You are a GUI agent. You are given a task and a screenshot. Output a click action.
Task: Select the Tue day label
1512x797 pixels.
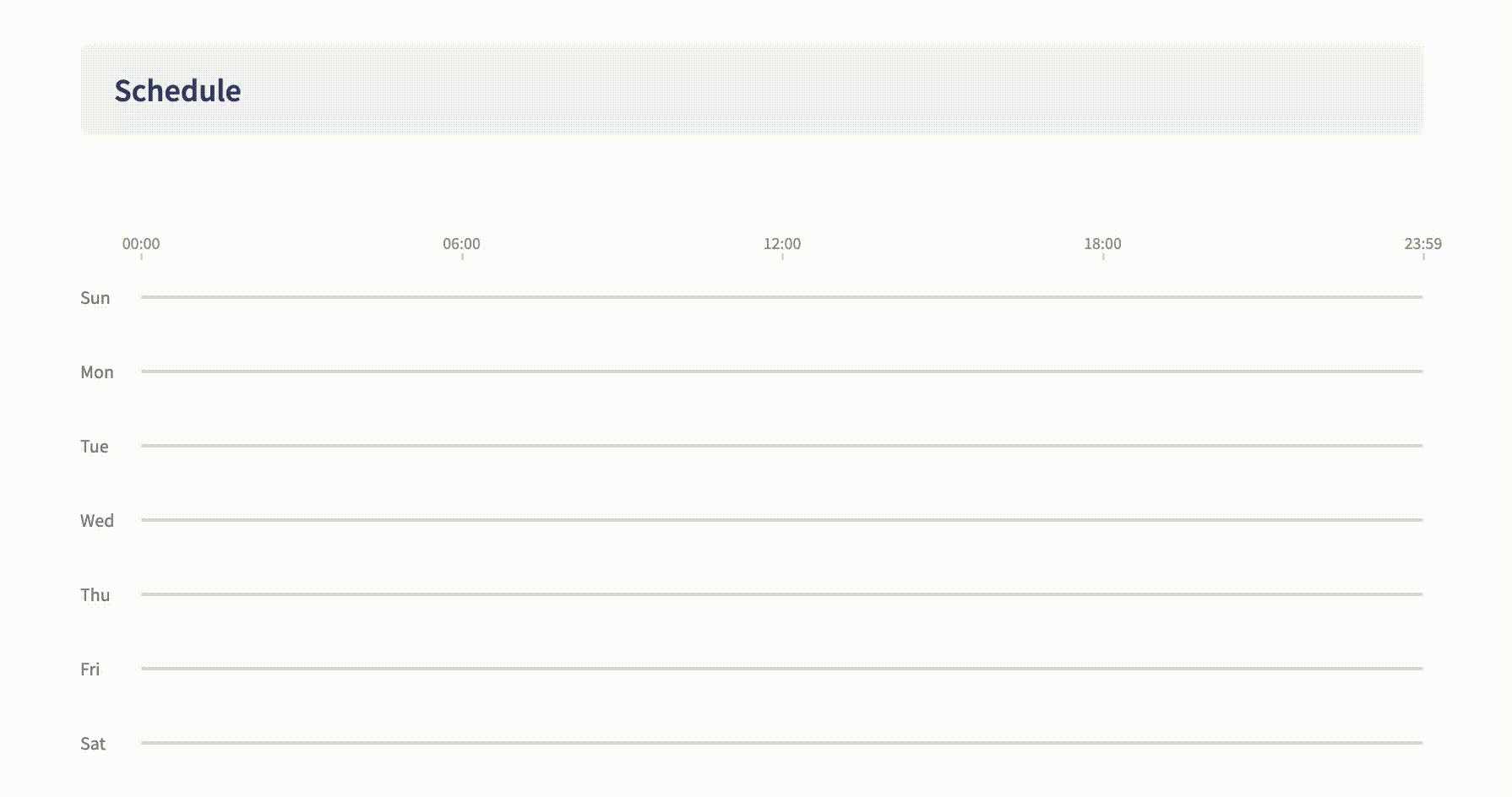point(95,446)
